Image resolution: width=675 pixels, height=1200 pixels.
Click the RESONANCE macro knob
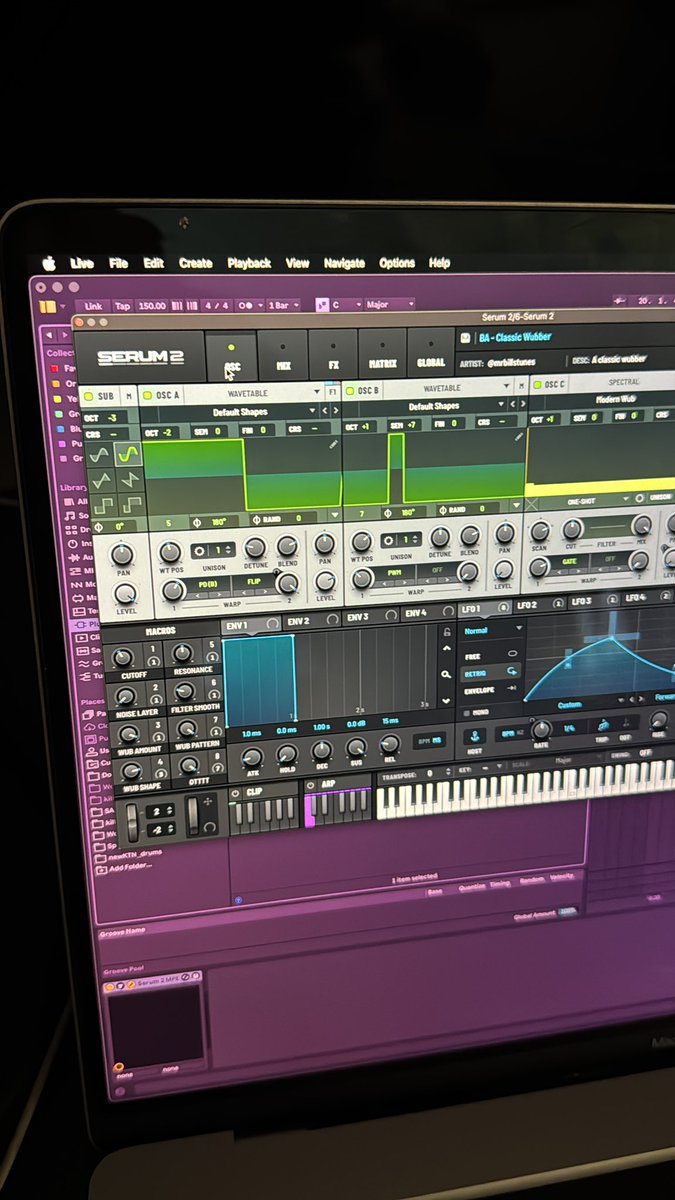point(181,654)
